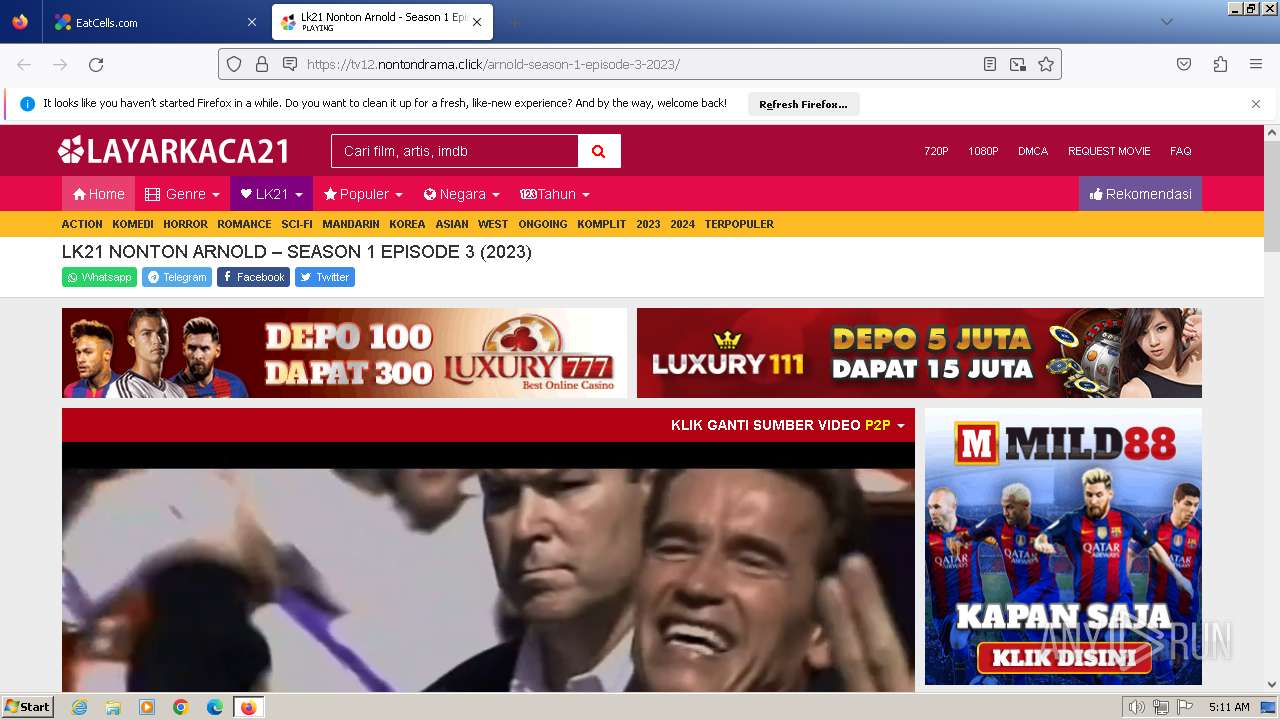
Task: Open the 1080P link
Action: 983,151
